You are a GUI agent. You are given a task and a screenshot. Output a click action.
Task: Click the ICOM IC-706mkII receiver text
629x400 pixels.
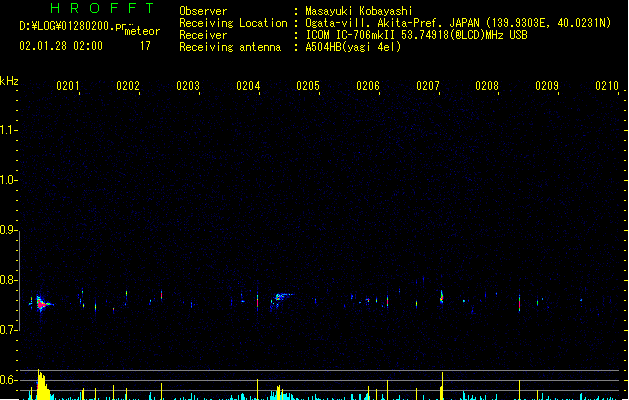click(416, 35)
